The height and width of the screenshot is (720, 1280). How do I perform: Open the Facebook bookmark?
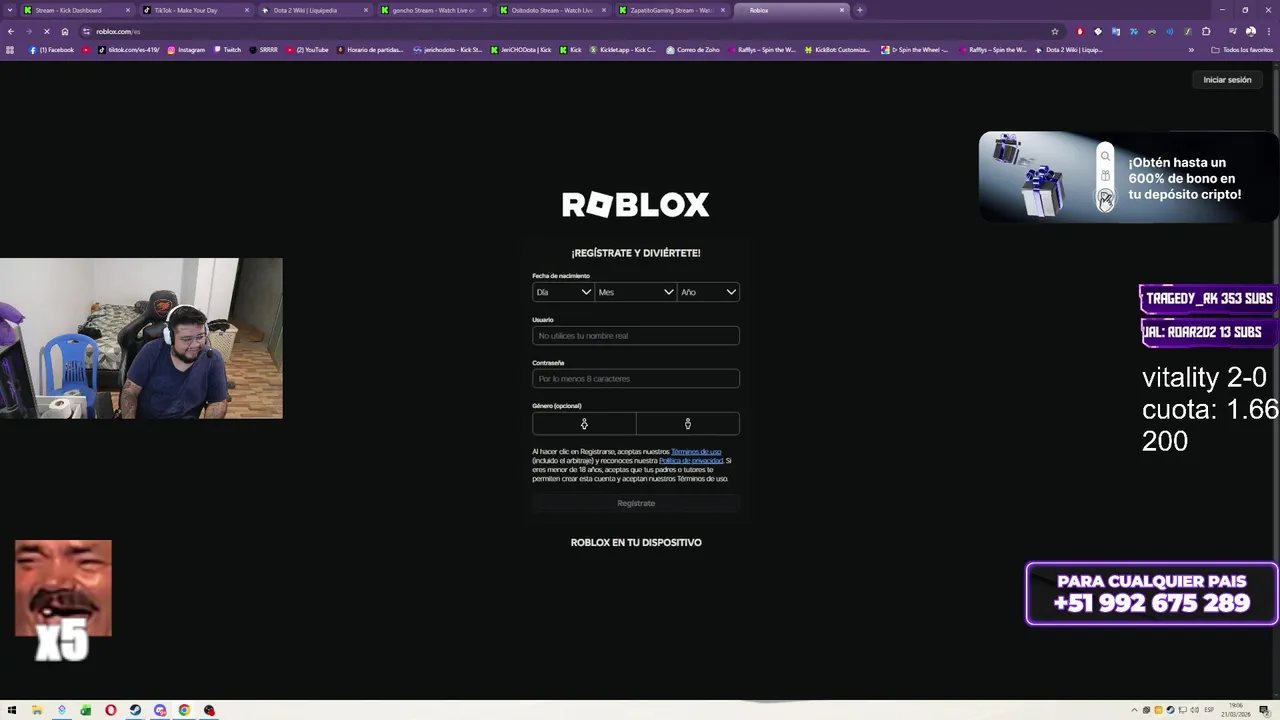[52, 50]
